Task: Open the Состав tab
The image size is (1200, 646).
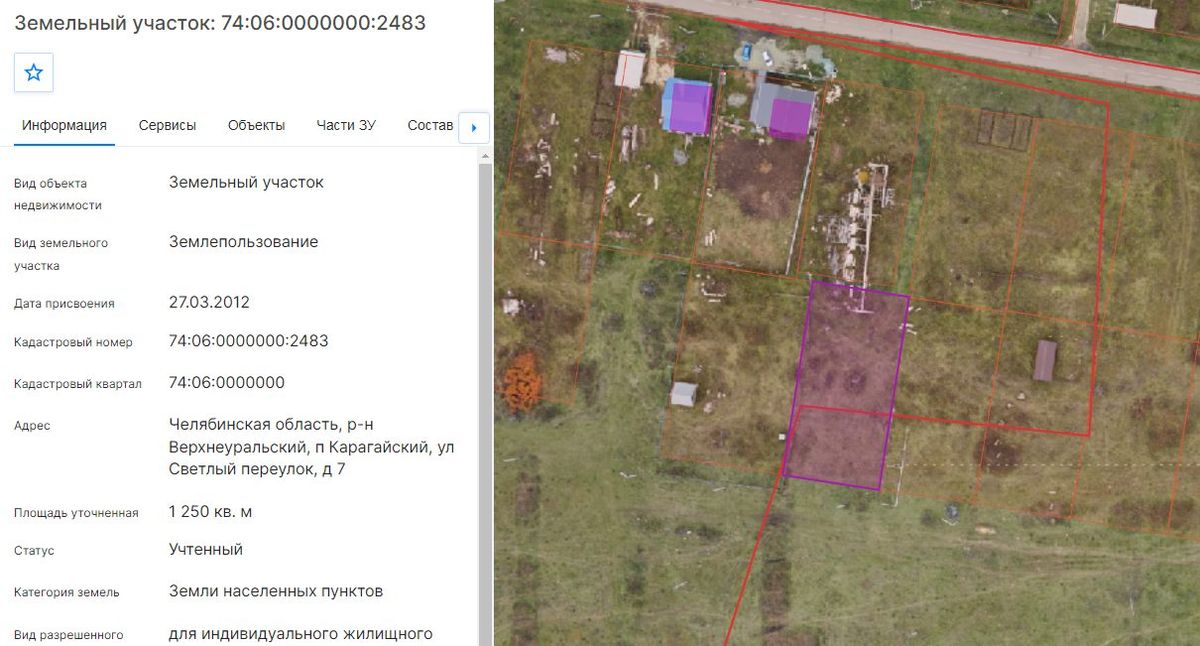Action: [431, 125]
